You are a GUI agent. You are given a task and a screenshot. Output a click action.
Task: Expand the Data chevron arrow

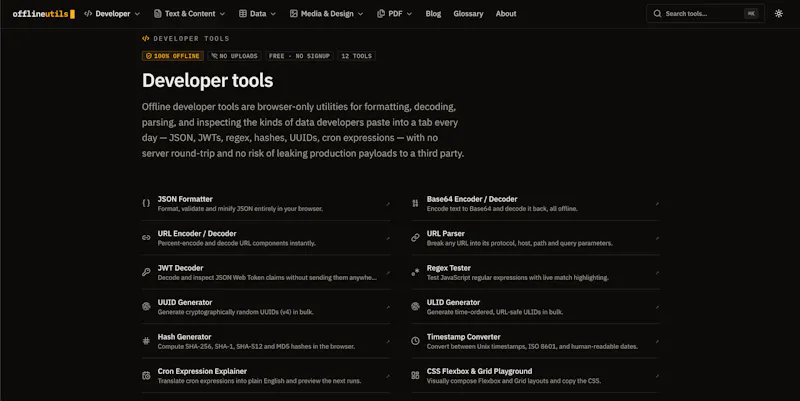coord(273,14)
